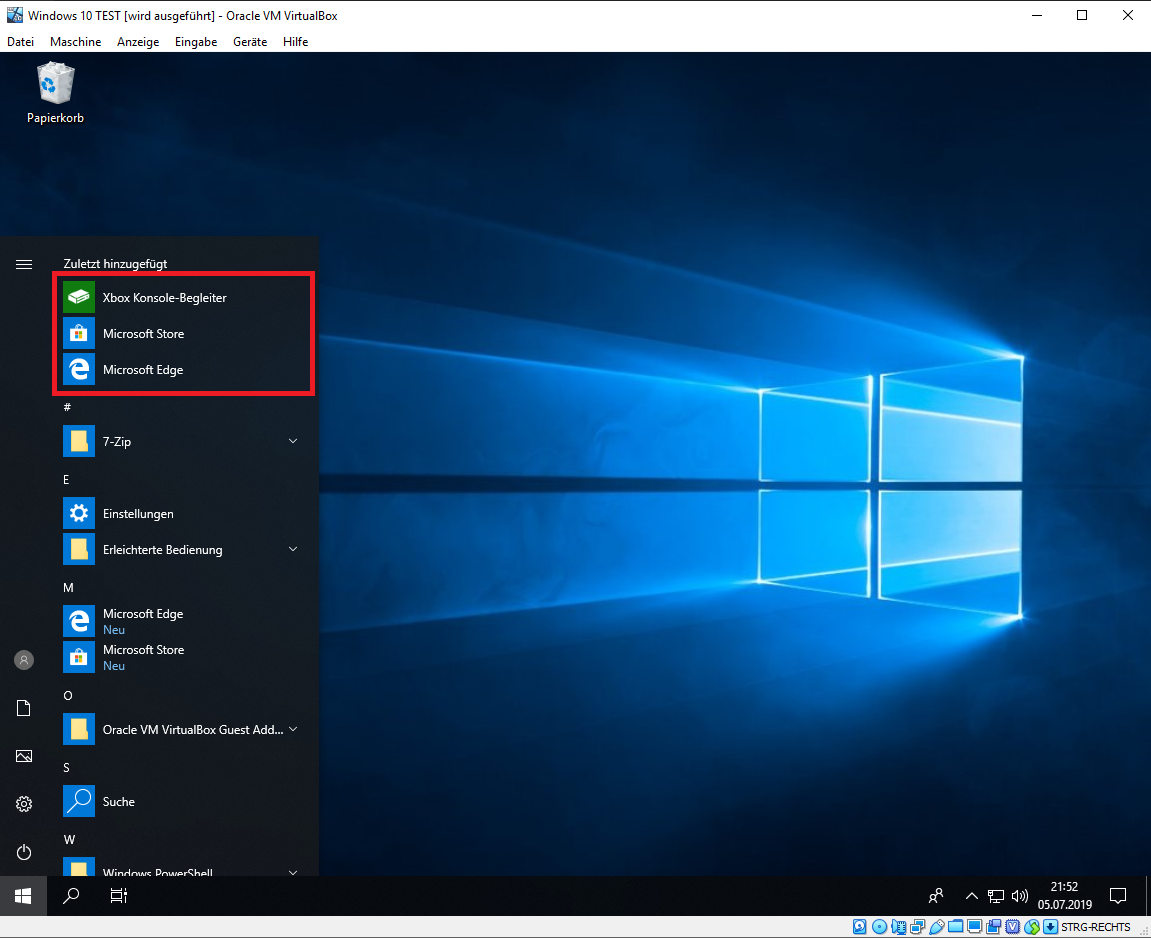Click the W section header letter

click(x=69, y=839)
